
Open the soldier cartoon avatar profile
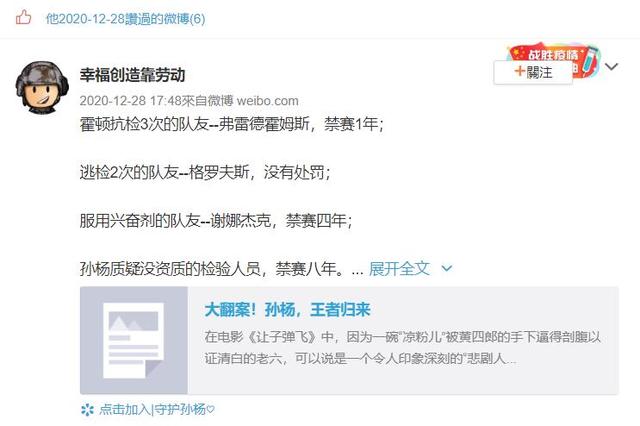(x=42, y=87)
